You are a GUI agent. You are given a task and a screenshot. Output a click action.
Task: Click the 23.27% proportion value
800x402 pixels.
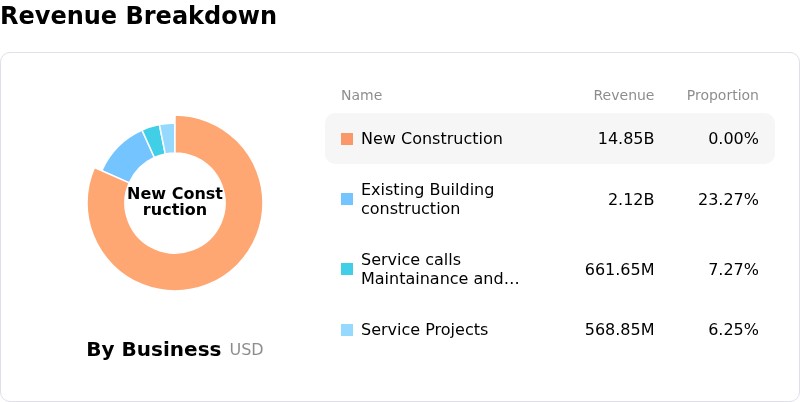[728, 199]
